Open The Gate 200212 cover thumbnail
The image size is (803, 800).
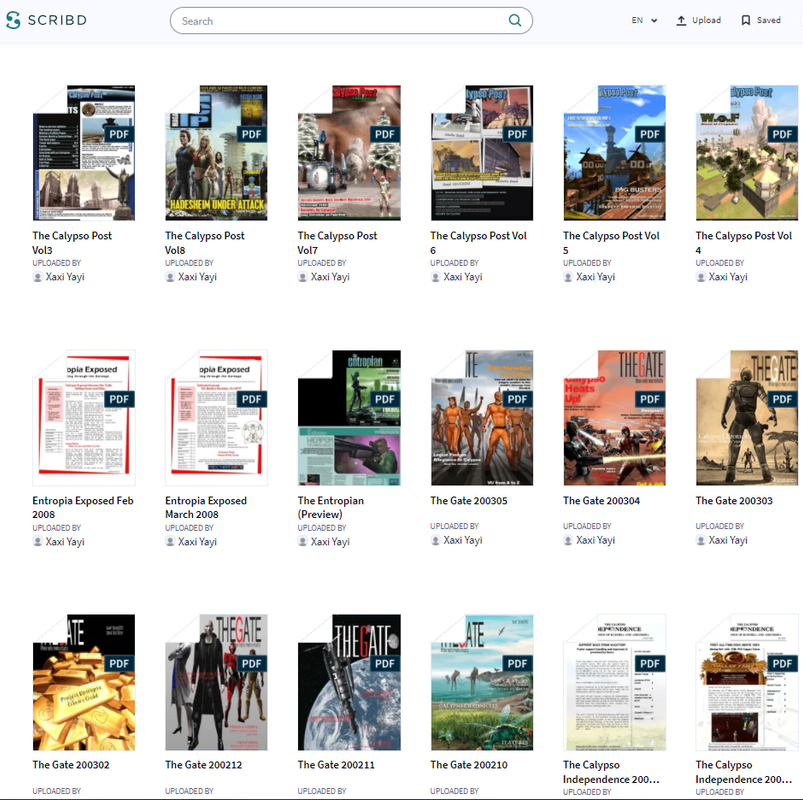216,682
